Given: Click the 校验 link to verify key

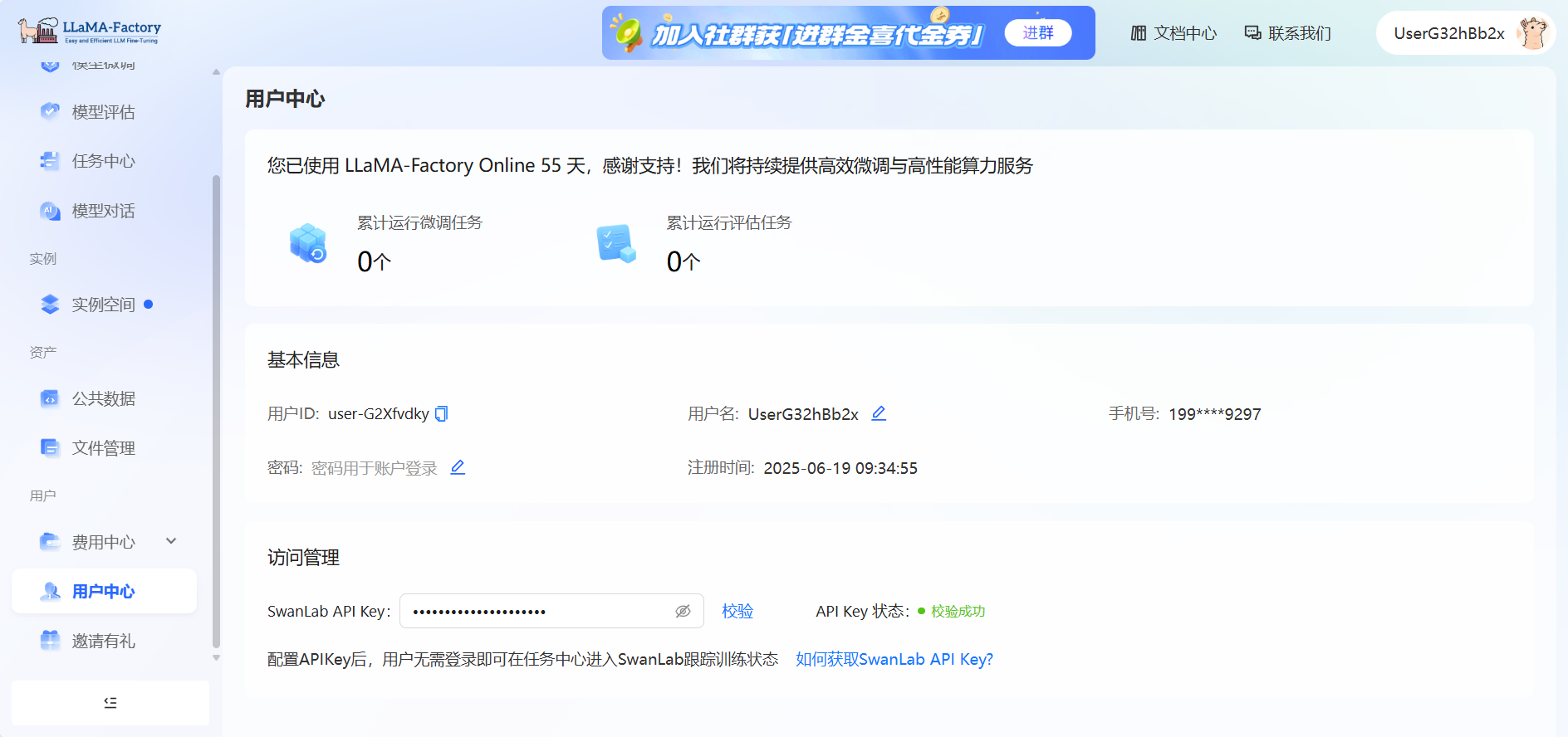Looking at the screenshot, I should [x=737, y=612].
